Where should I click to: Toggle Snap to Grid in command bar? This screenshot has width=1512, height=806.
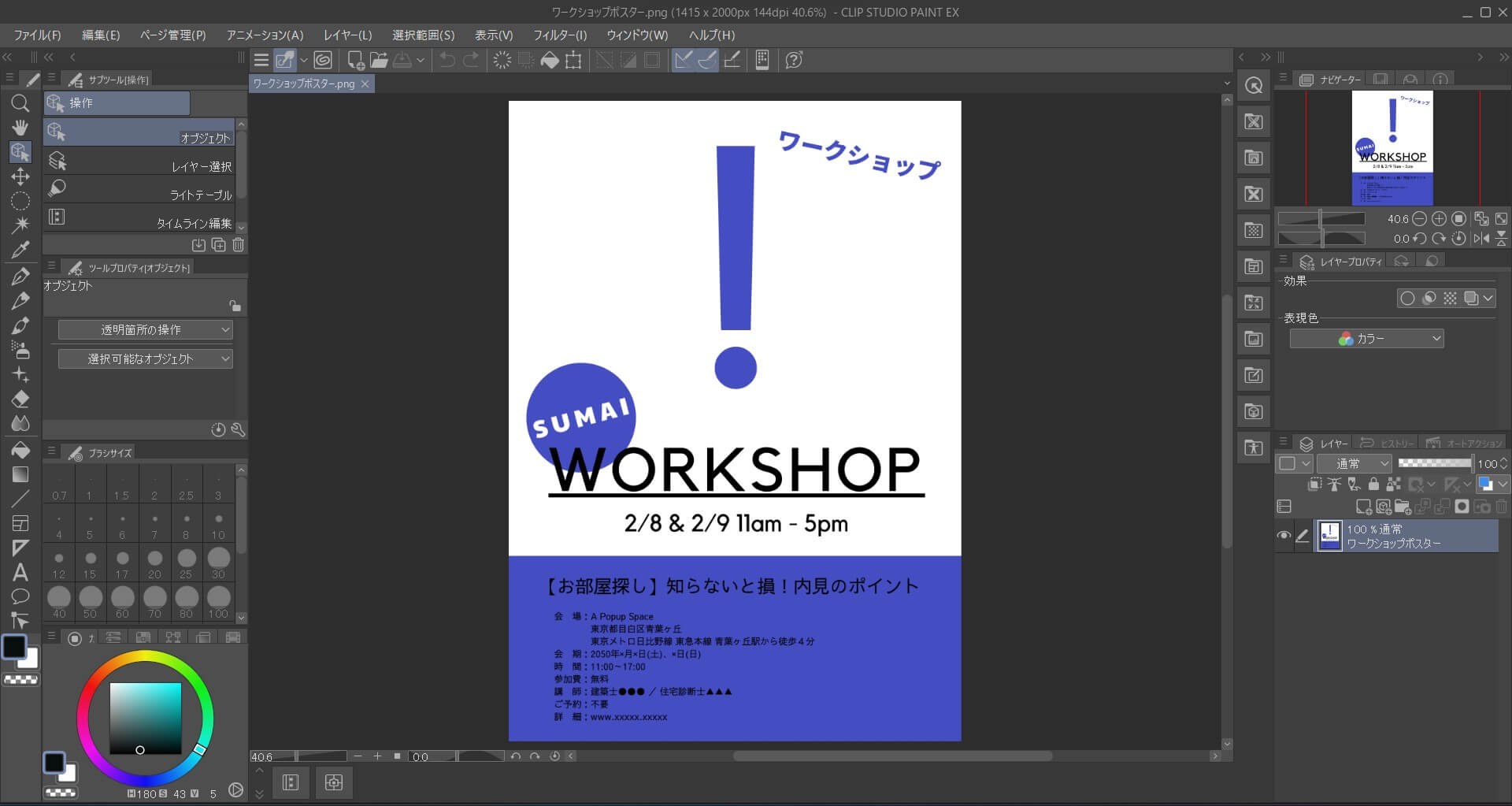tap(732, 60)
